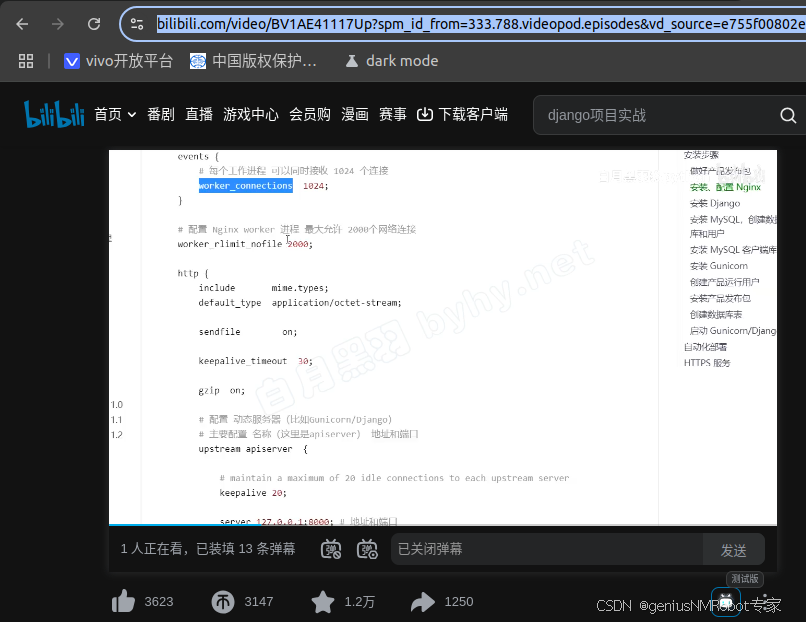Like the video with the thumbs-up icon
Screen dimensions: 806x622
coord(124,600)
